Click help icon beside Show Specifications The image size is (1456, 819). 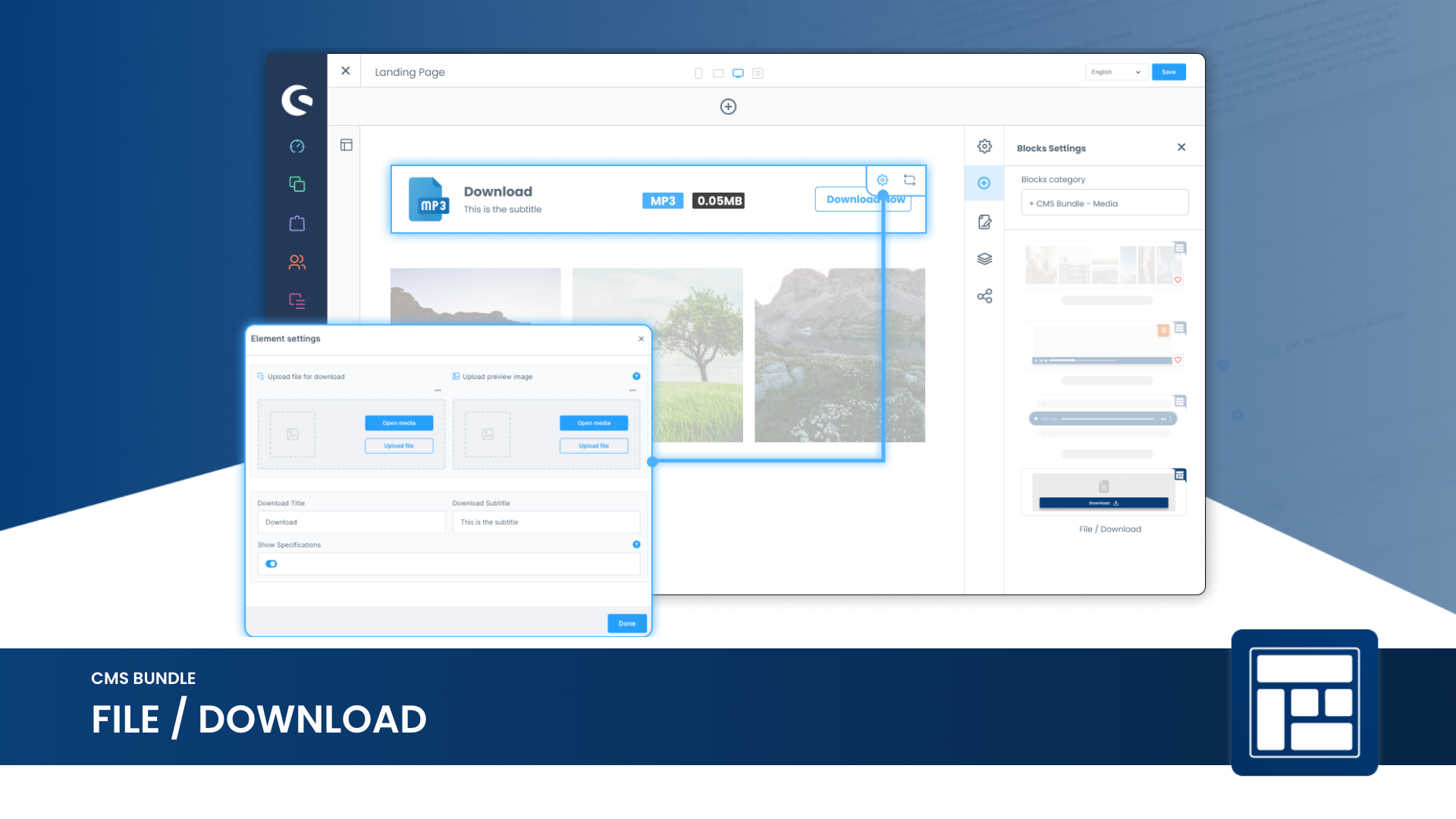click(x=636, y=544)
